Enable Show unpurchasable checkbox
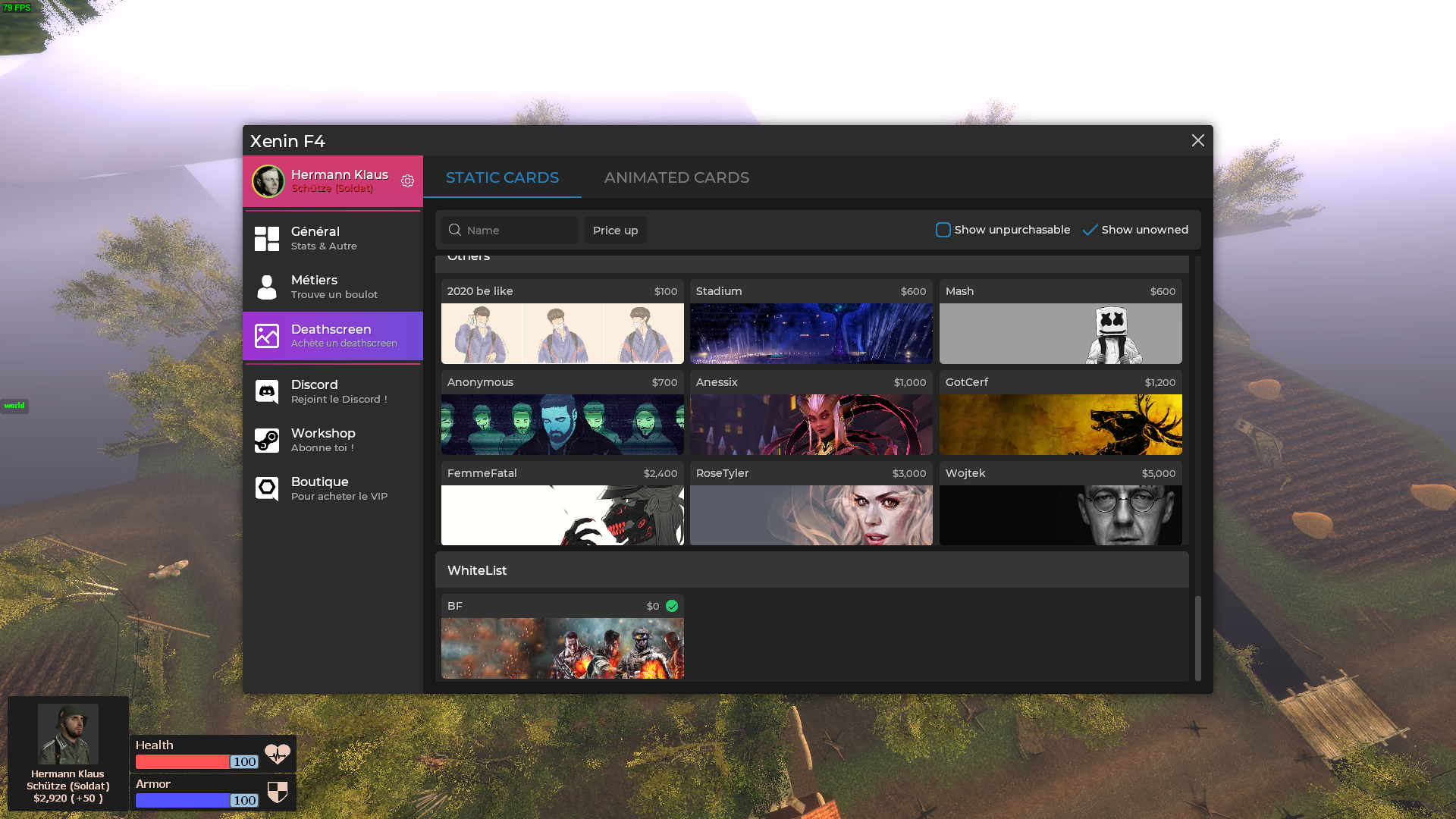The image size is (1456, 819). [x=943, y=230]
